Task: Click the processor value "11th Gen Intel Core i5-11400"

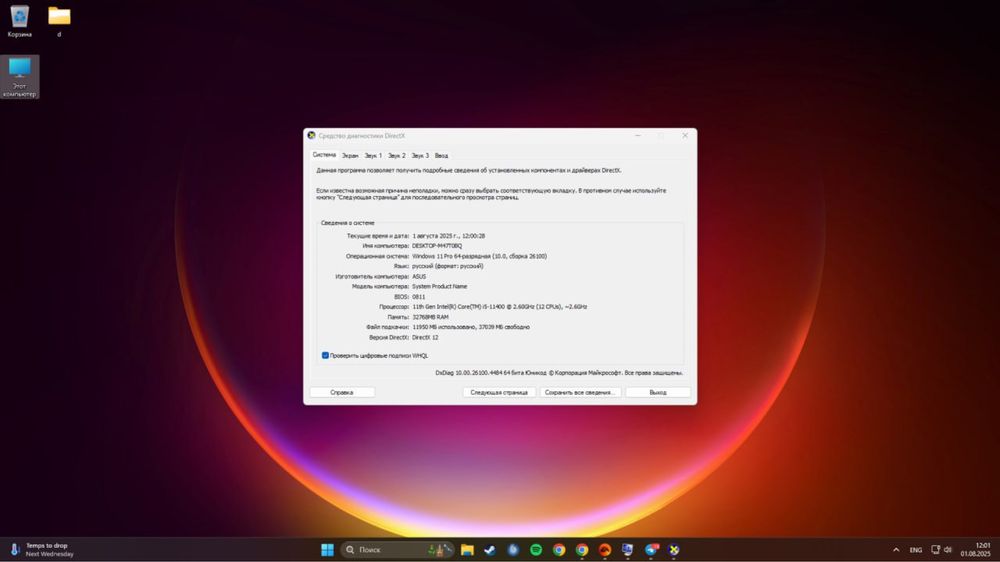Action: [499, 307]
